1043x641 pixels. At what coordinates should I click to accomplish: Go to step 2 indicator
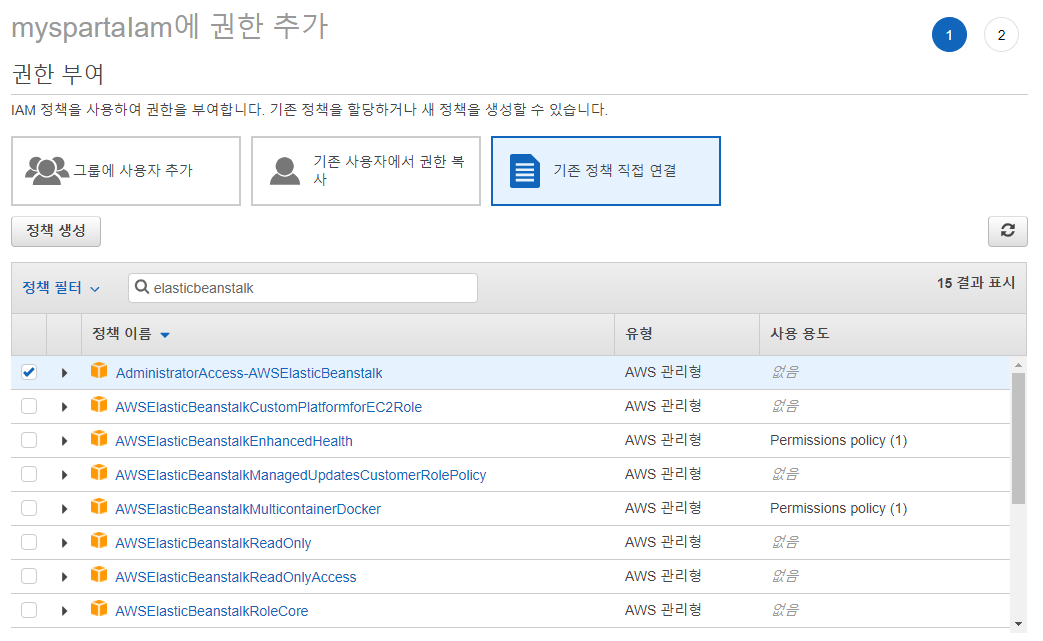1001,35
